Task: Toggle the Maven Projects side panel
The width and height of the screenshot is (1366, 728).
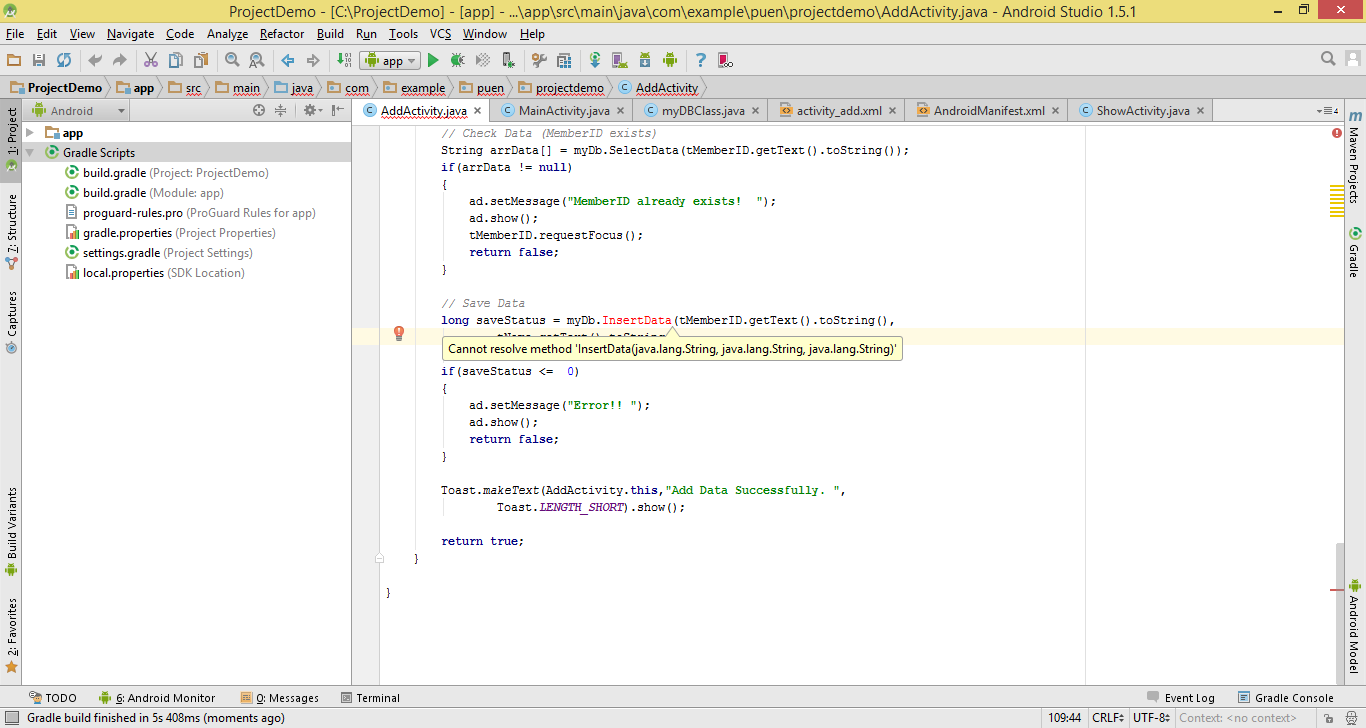Action: (x=1355, y=156)
